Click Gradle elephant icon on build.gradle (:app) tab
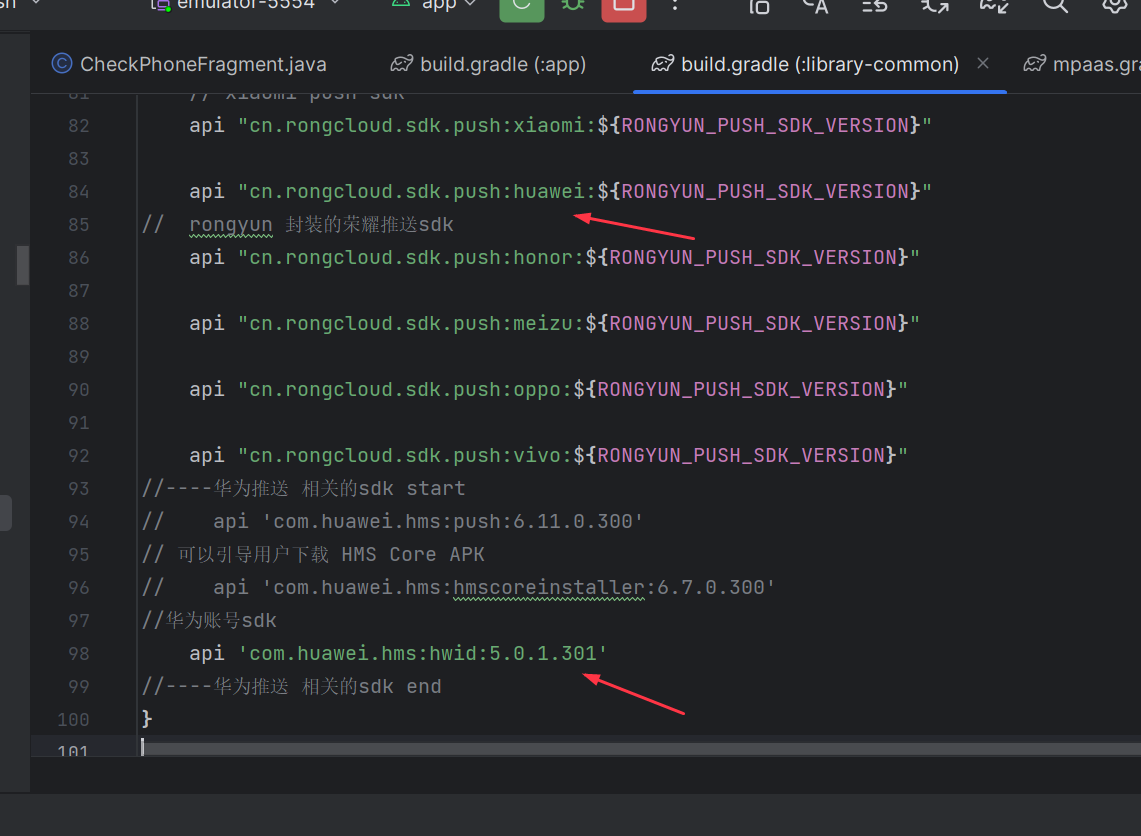The height and width of the screenshot is (836, 1141). pyautogui.click(x=402, y=64)
